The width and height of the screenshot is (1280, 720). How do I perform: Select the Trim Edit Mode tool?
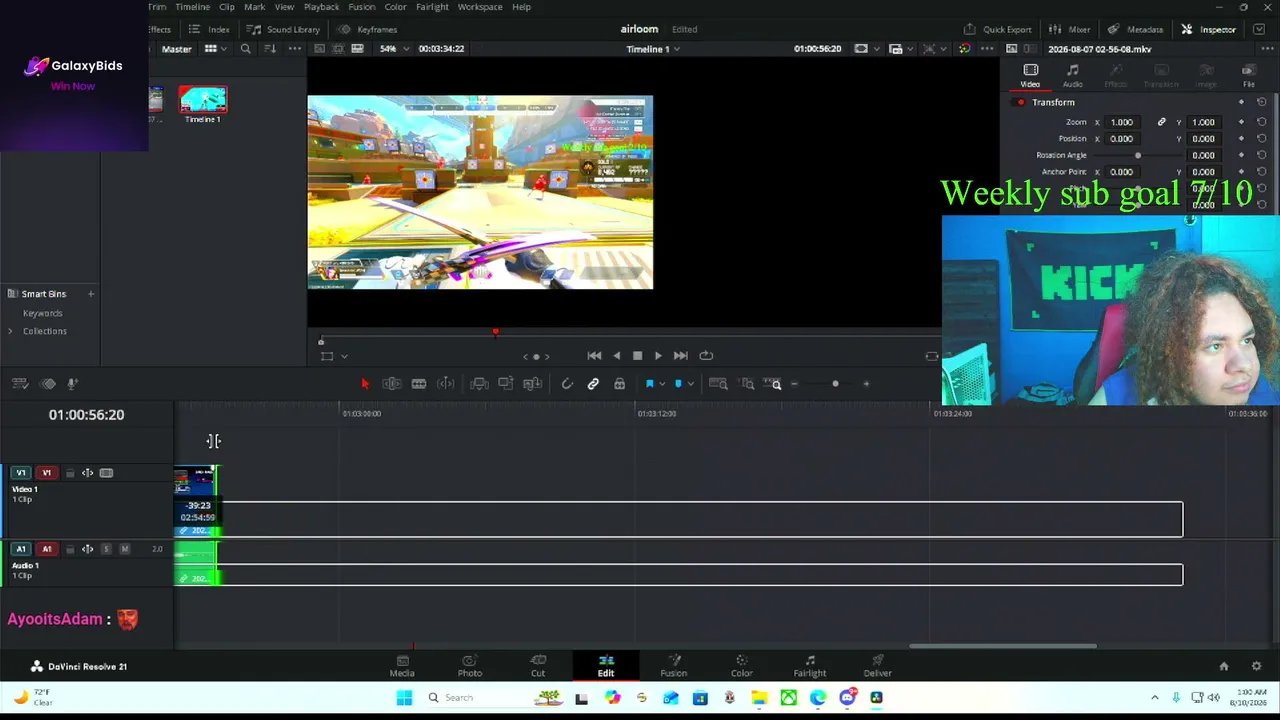coord(392,384)
